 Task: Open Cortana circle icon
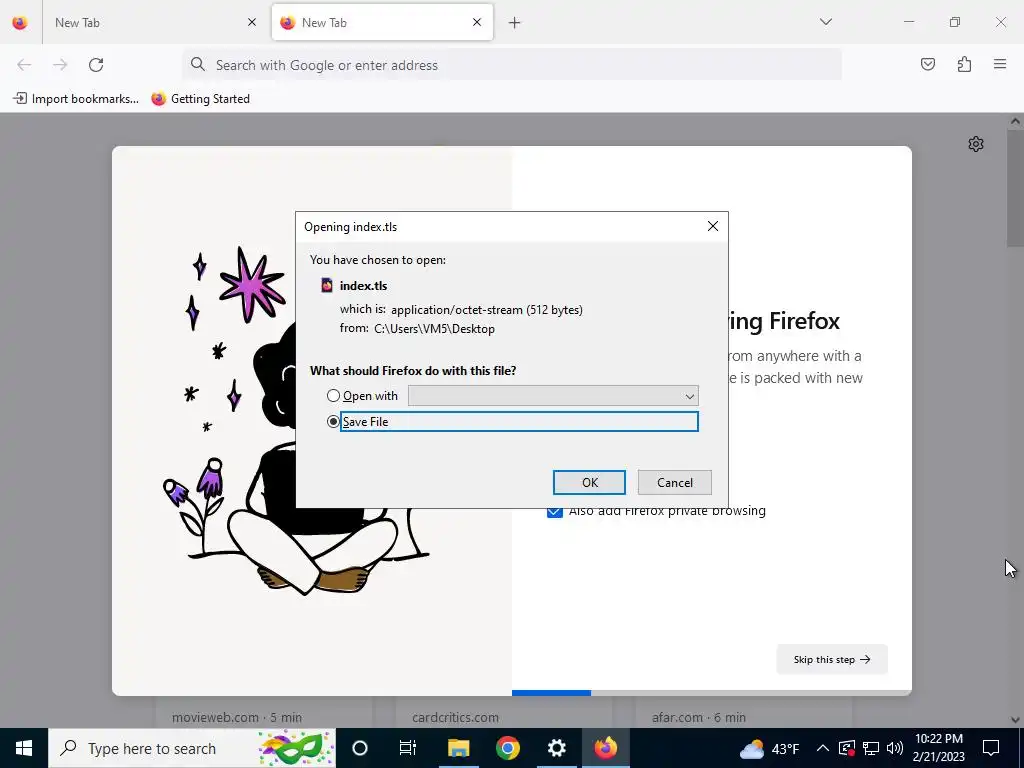click(360, 748)
